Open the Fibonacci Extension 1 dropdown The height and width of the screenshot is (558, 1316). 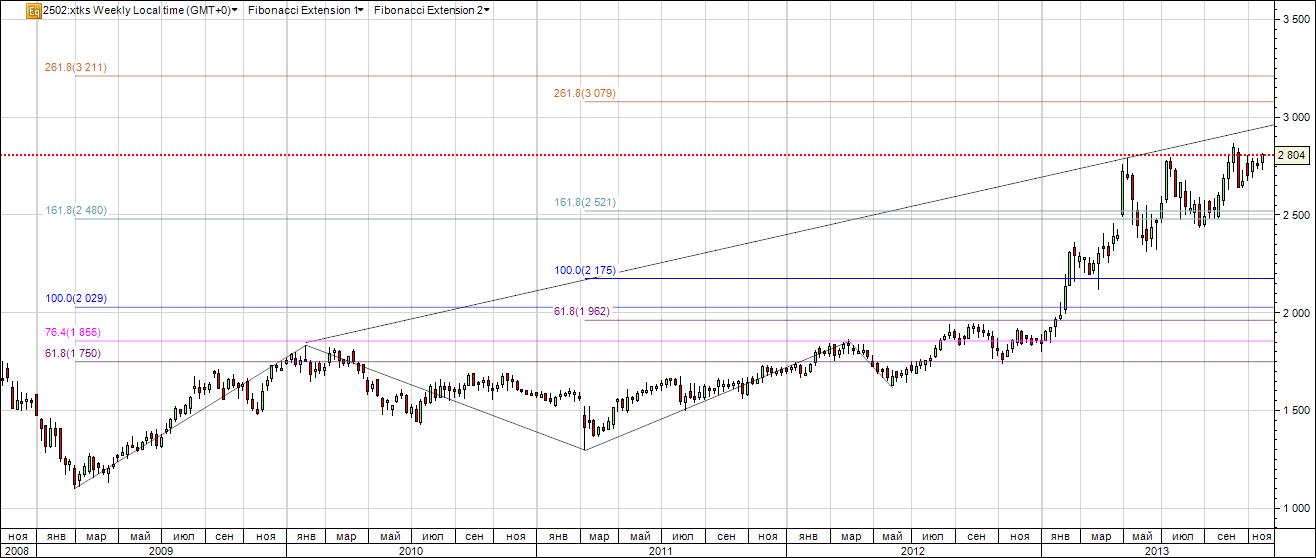coord(305,10)
